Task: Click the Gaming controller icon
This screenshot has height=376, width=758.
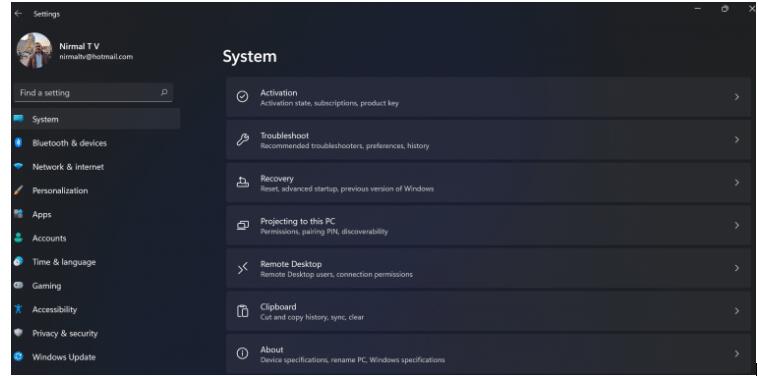Action: (x=18, y=285)
